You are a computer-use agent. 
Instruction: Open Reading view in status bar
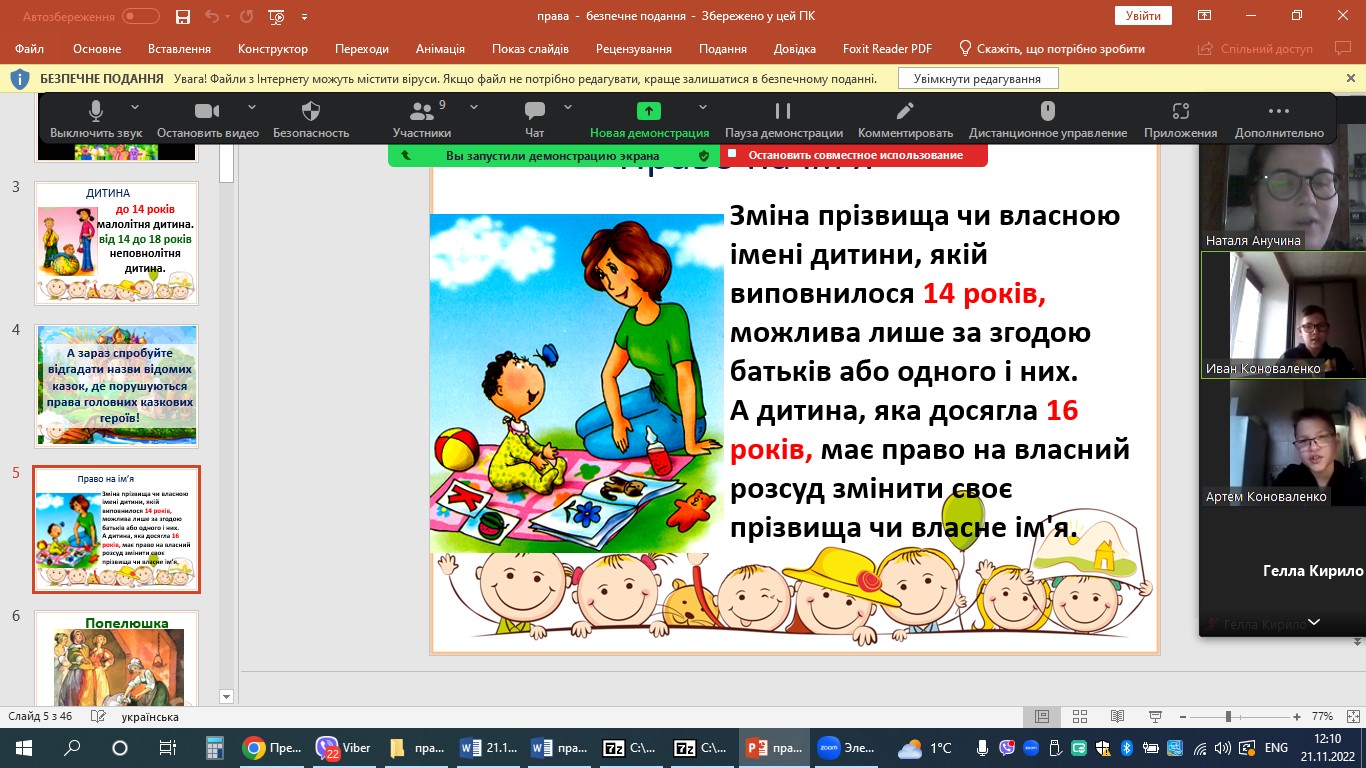1117,717
